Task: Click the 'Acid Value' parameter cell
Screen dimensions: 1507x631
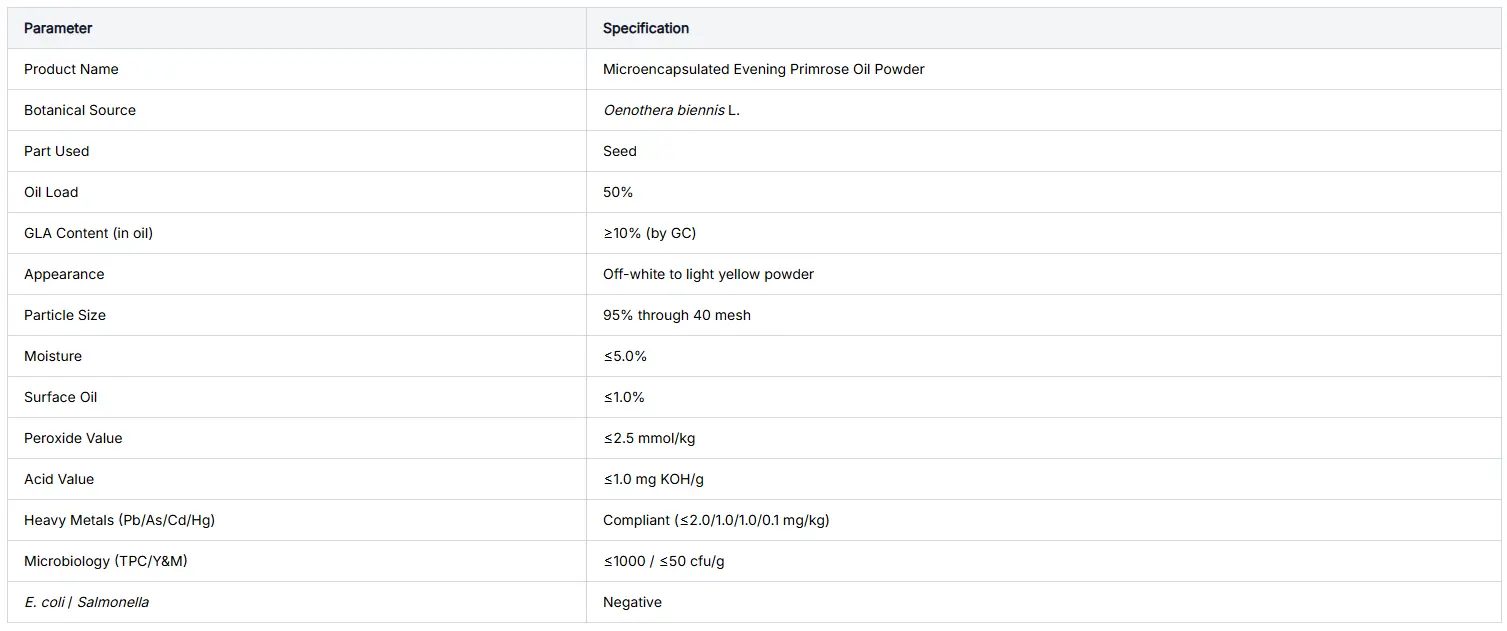Action: (x=297, y=479)
